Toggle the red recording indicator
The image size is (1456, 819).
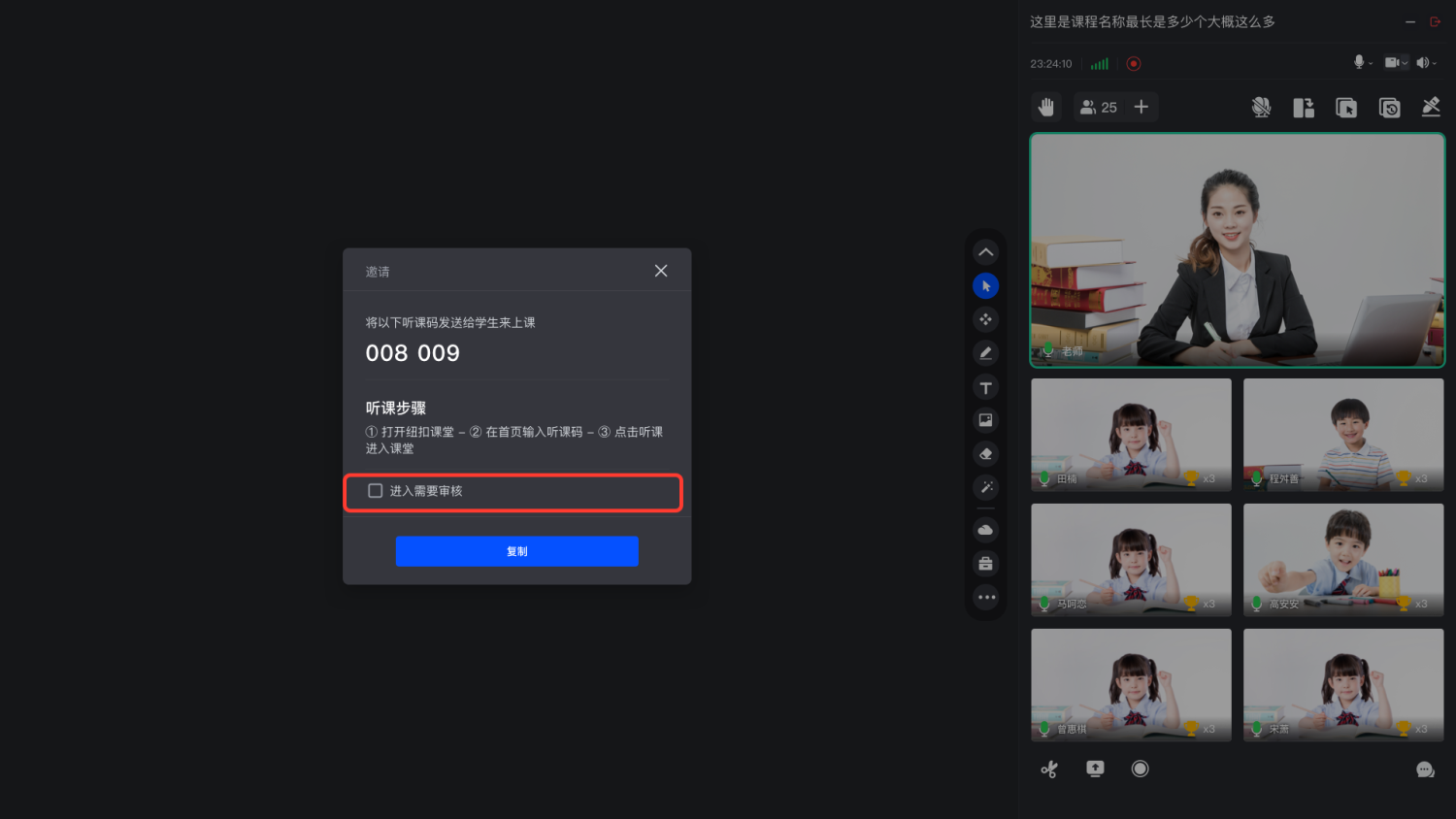pos(1133,64)
